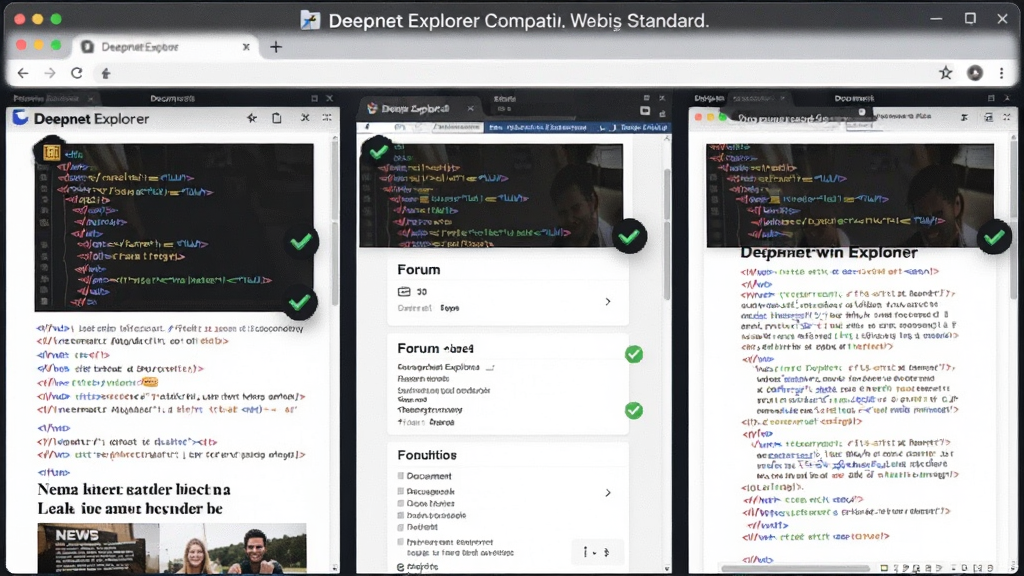The image size is (1024, 576).
Task: Go back with the browser back arrow
Action: click(x=24, y=73)
